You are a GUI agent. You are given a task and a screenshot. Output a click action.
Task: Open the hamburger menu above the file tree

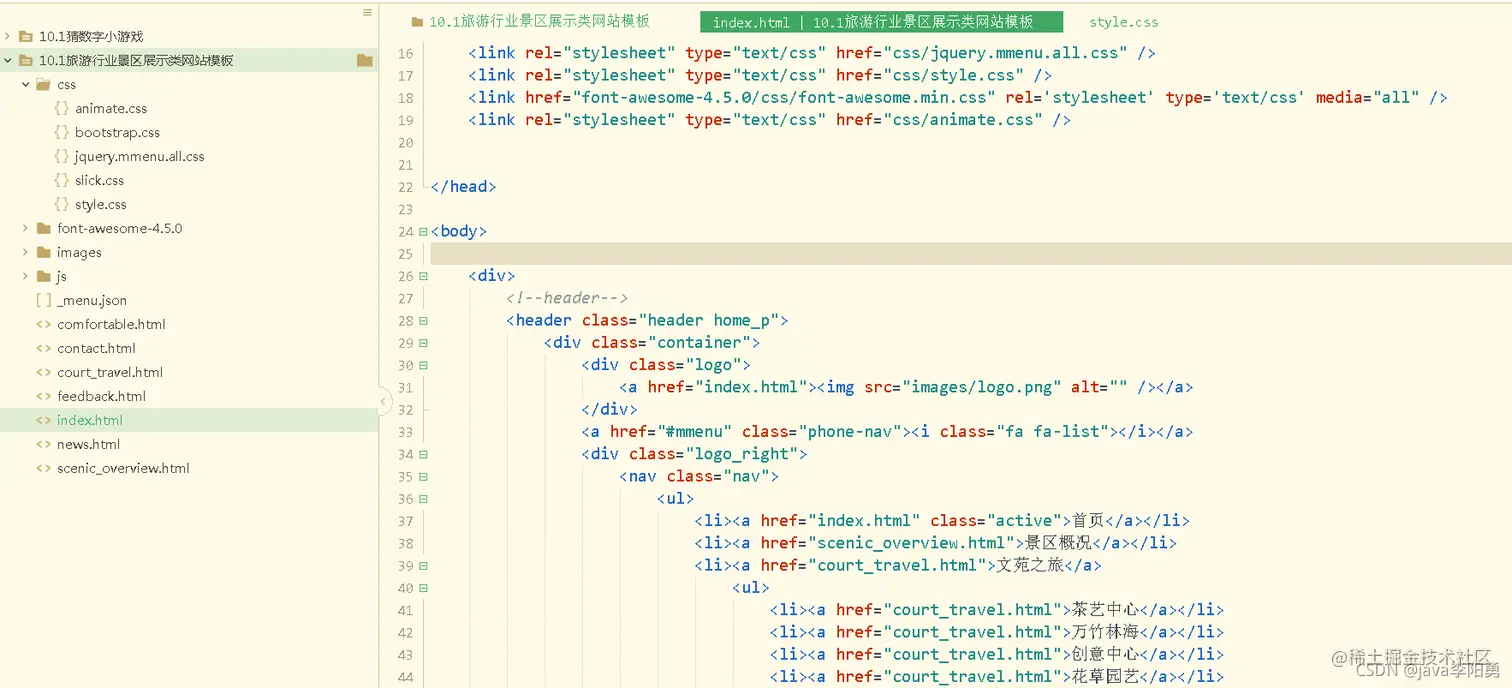click(x=367, y=13)
